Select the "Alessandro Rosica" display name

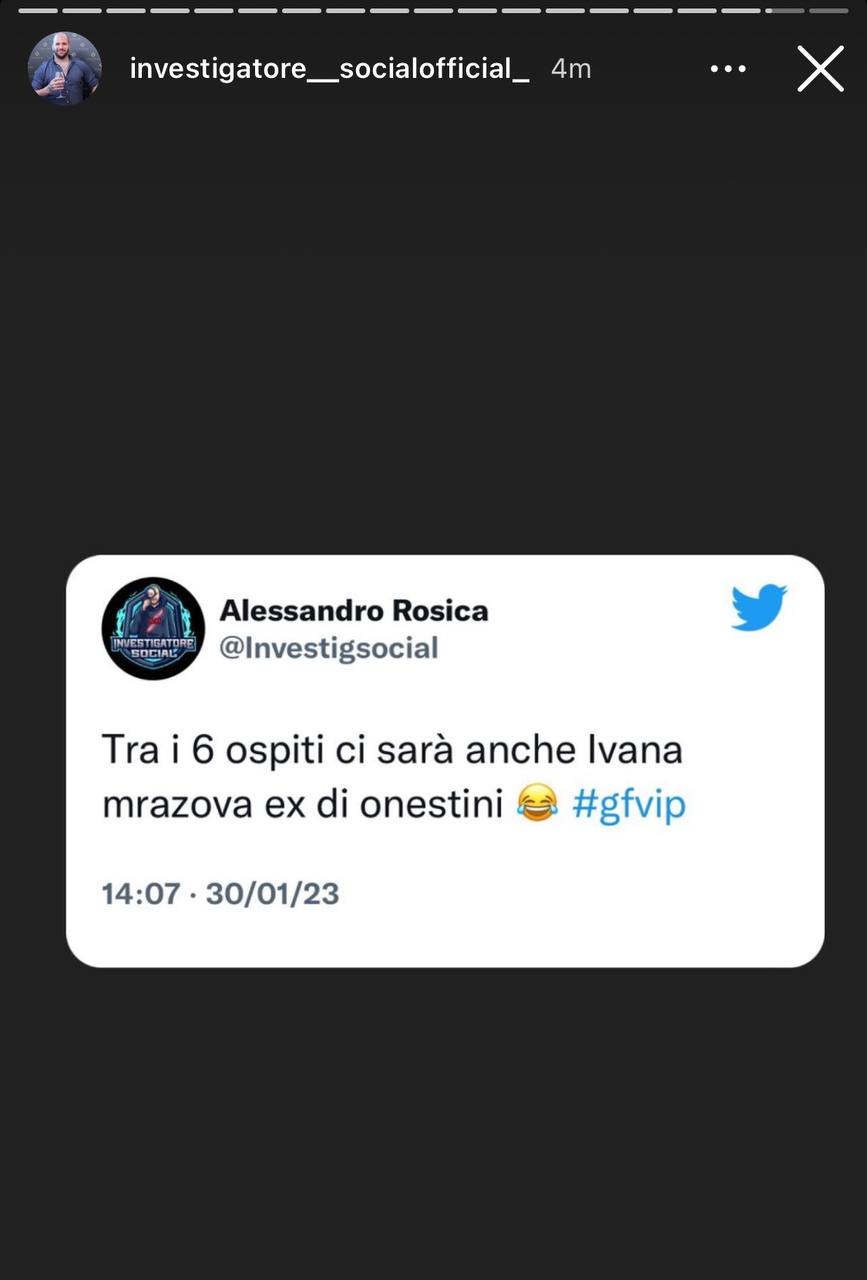click(x=354, y=610)
